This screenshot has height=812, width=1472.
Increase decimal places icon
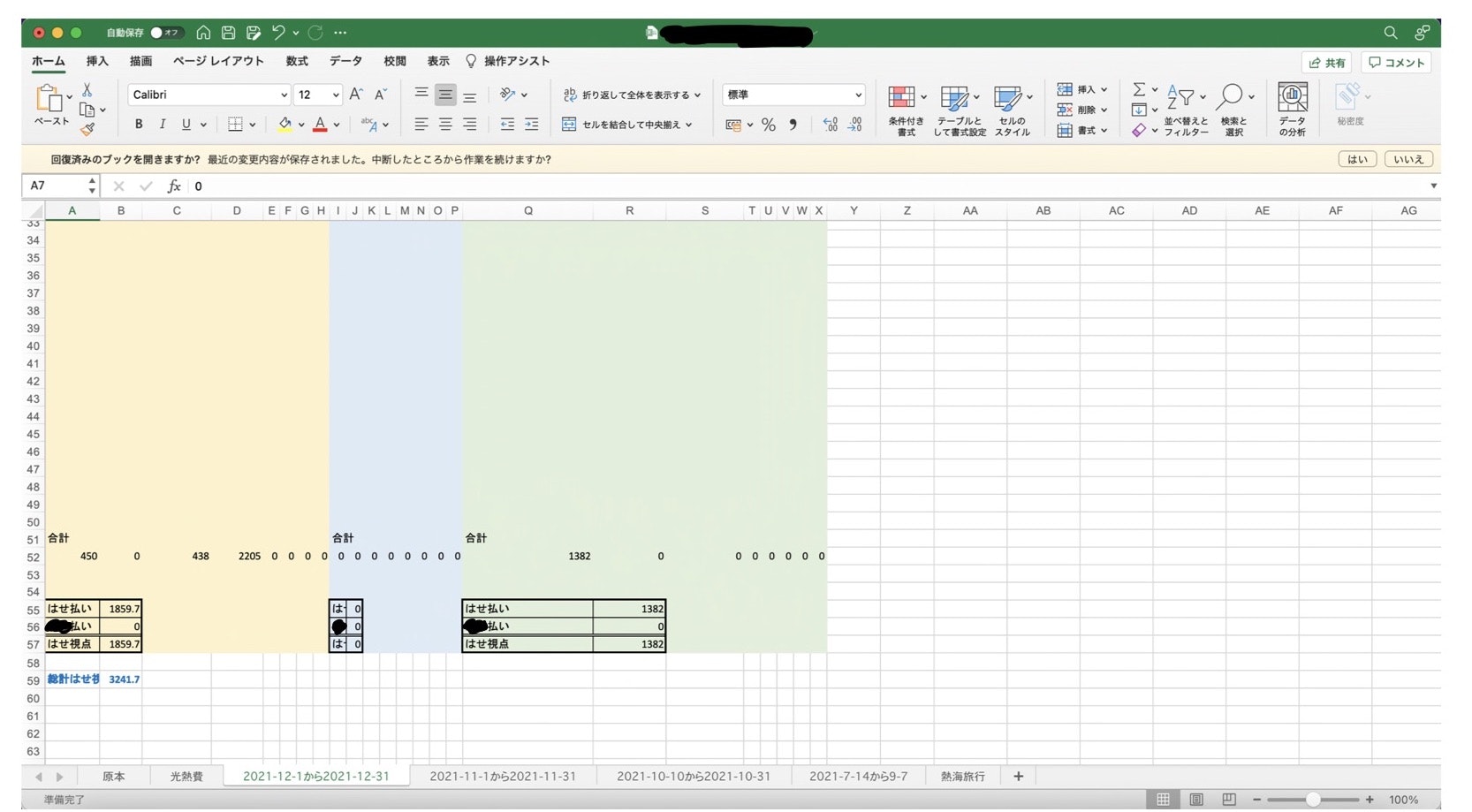(x=831, y=125)
